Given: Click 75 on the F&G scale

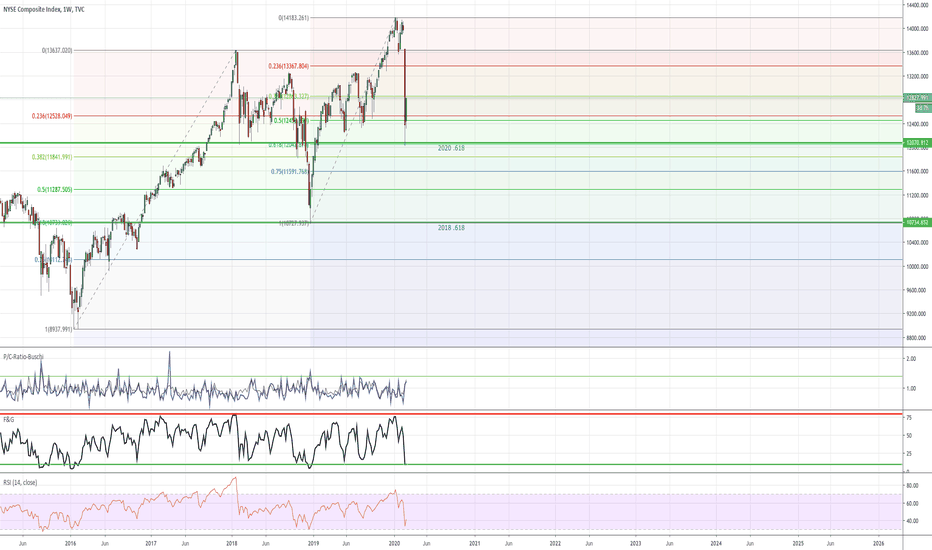Looking at the screenshot, I should coord(909,418).
